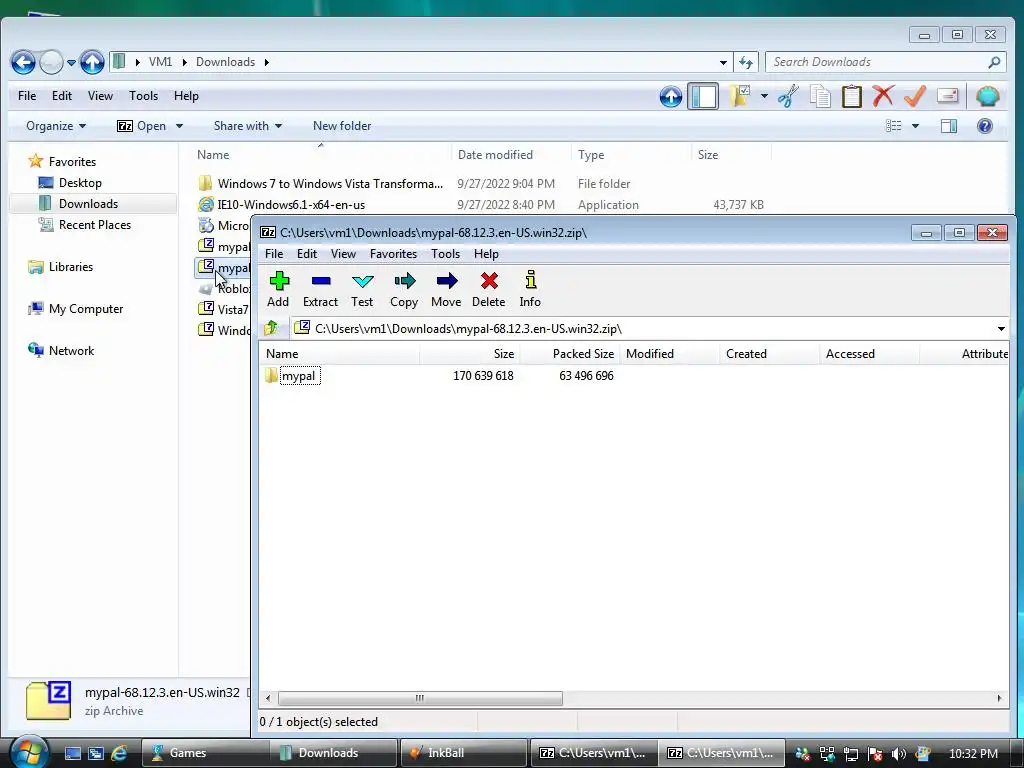Click the Change your view icon
This screenshot has height=768, width=1024.
[893, 125]
